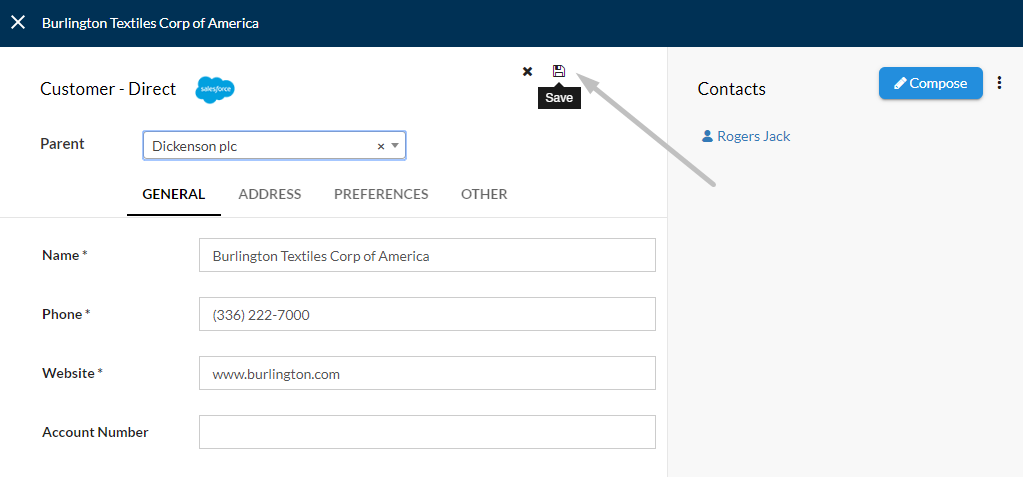This screenshot has width=1023, height=477.
Task: Click the Dickenson plc parent combo box
Action: (274, 146)
